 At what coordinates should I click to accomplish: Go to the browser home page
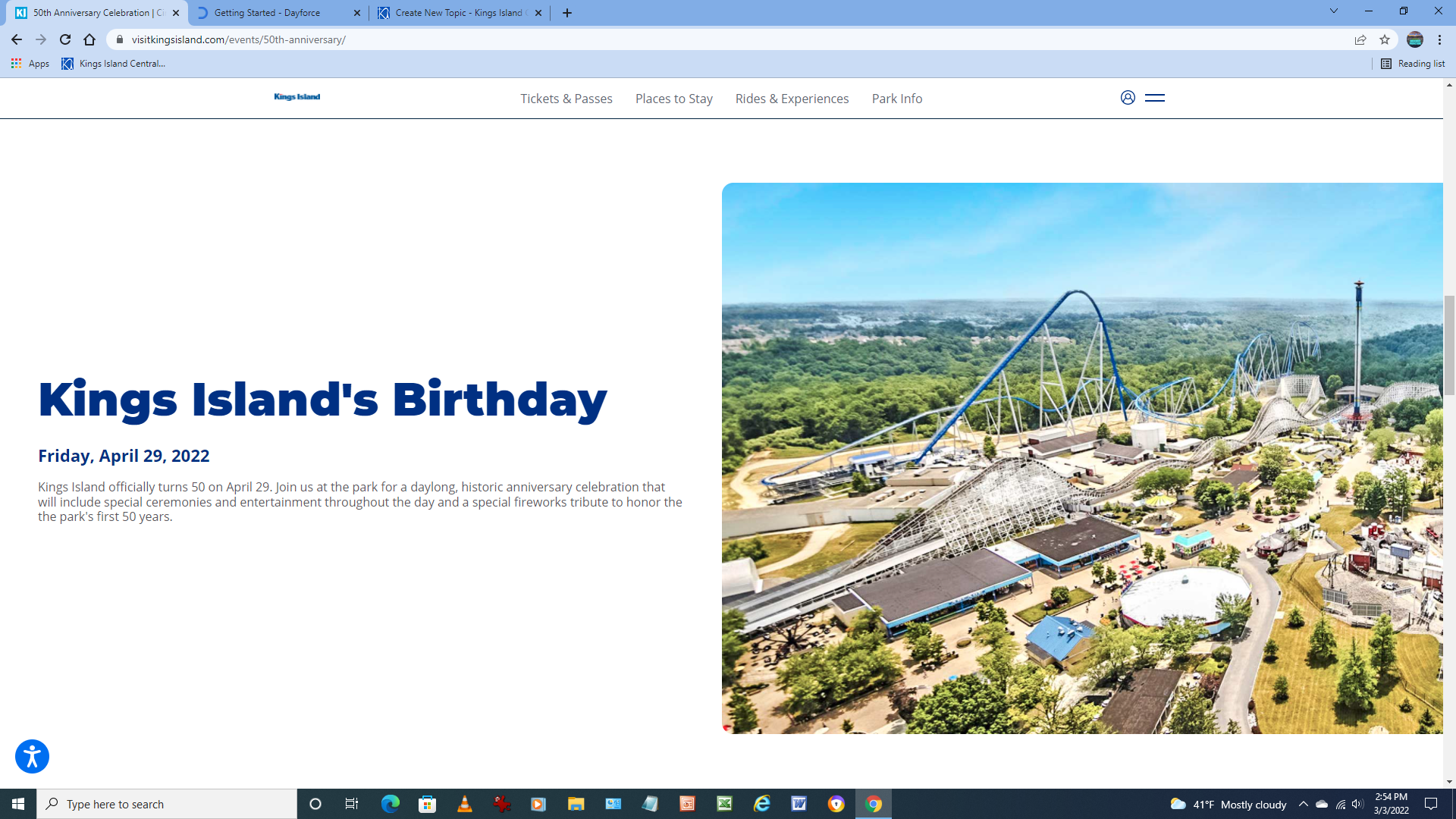pyautogui.click(x=89, y=39)
